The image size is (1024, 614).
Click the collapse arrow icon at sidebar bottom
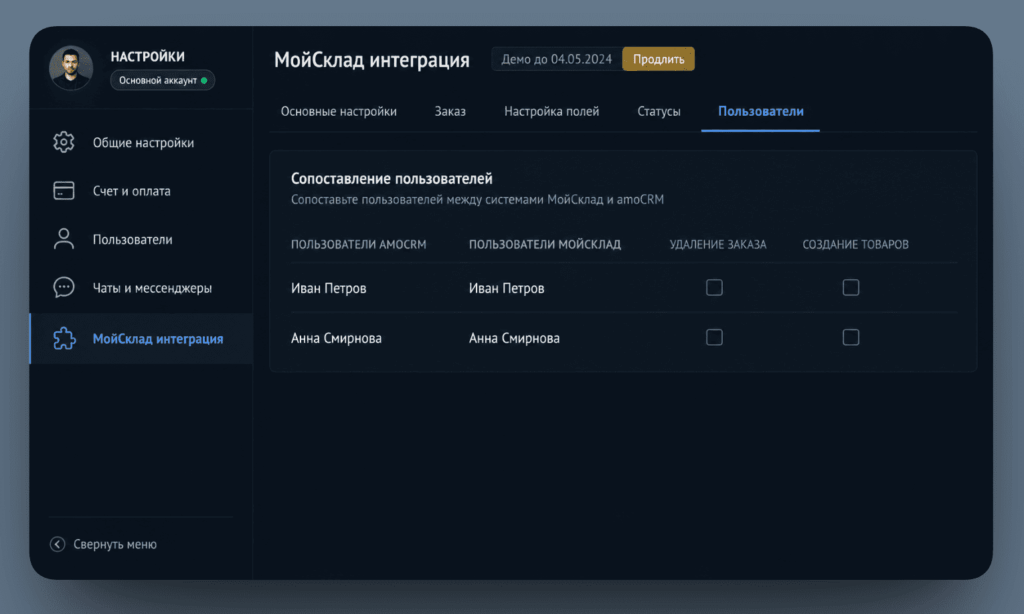(x=57, y=544)
